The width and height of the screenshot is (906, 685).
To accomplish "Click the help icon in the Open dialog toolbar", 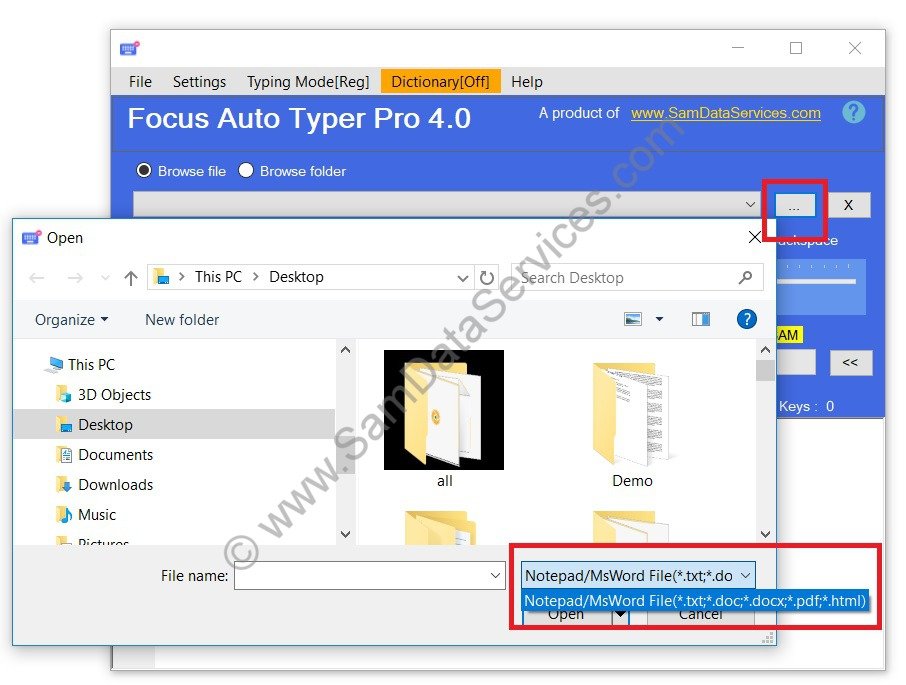I will coord(746,319).
